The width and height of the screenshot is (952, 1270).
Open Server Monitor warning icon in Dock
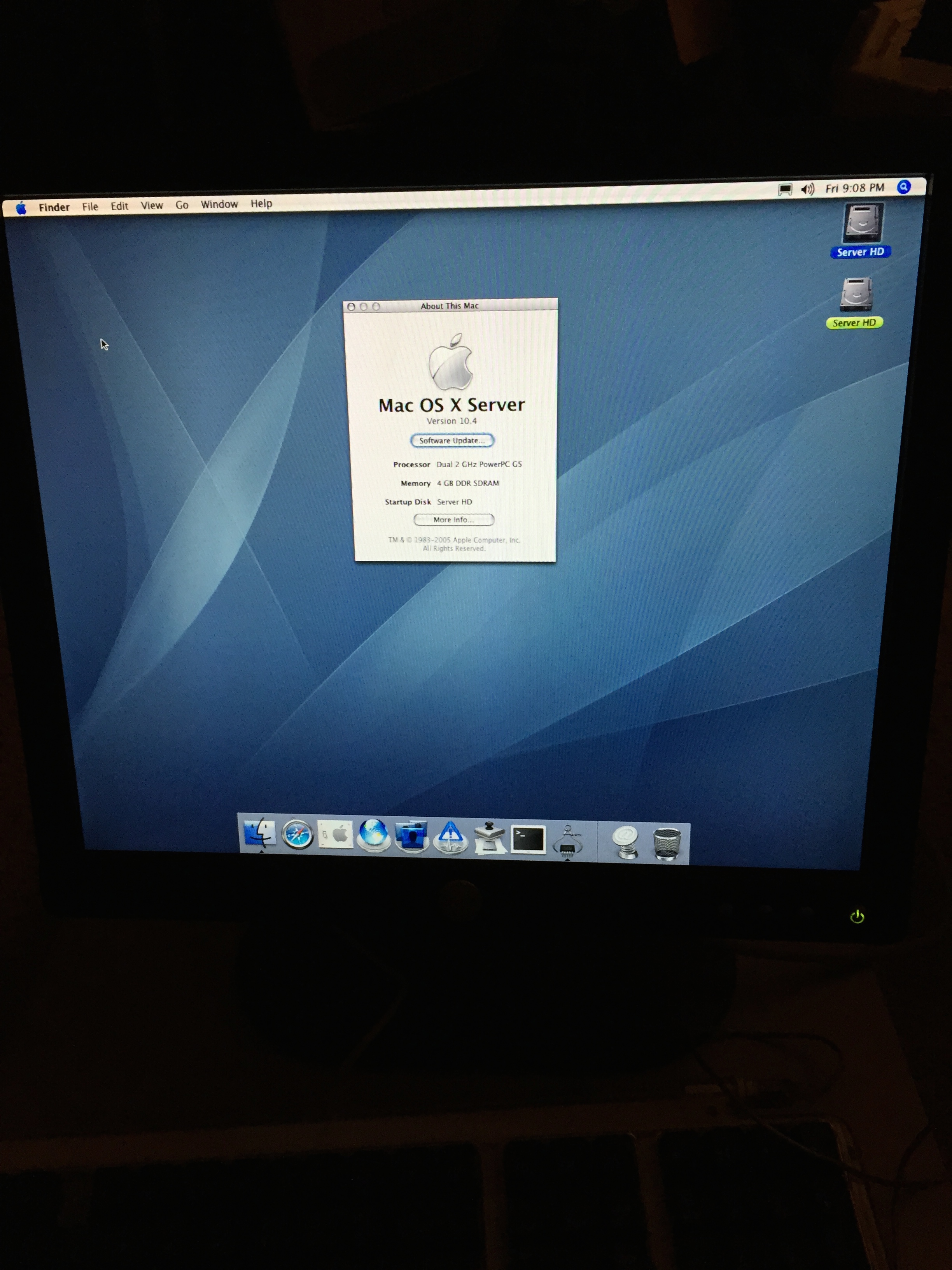451,838
